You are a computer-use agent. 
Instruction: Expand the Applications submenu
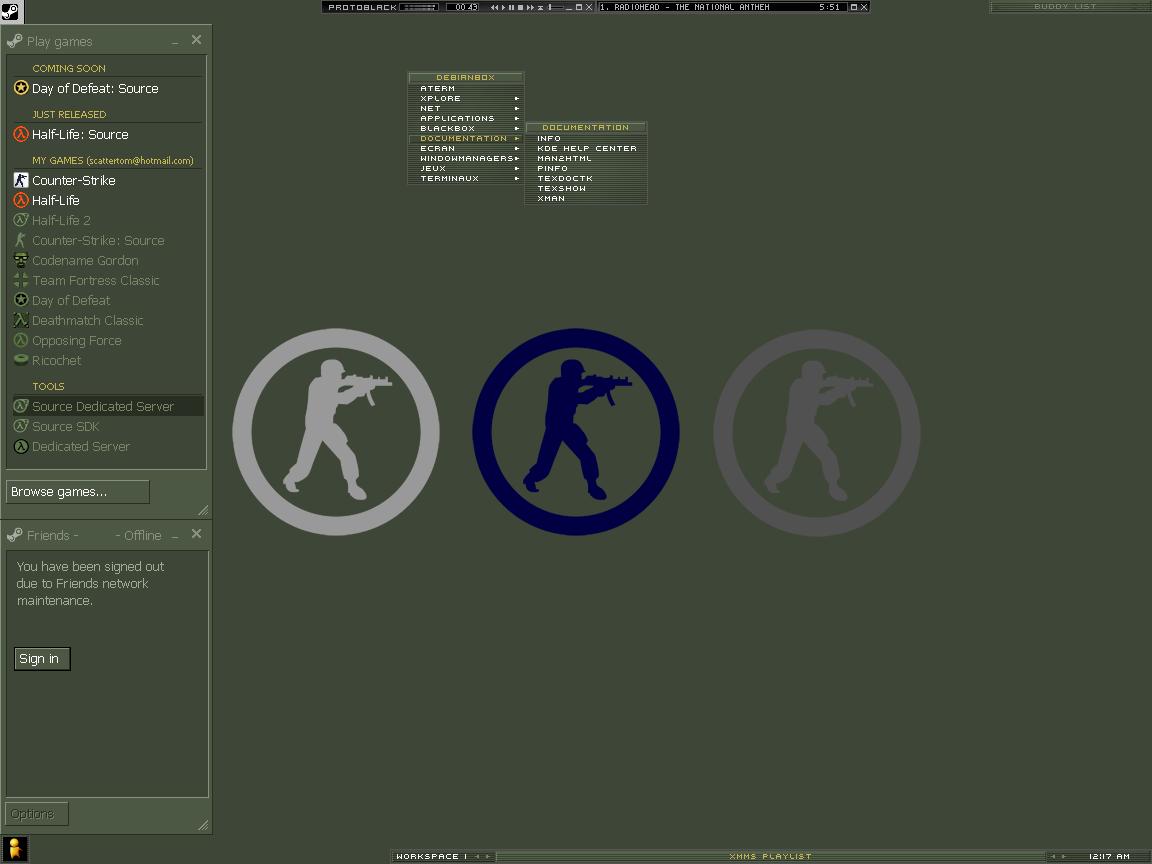pos(465,118)
